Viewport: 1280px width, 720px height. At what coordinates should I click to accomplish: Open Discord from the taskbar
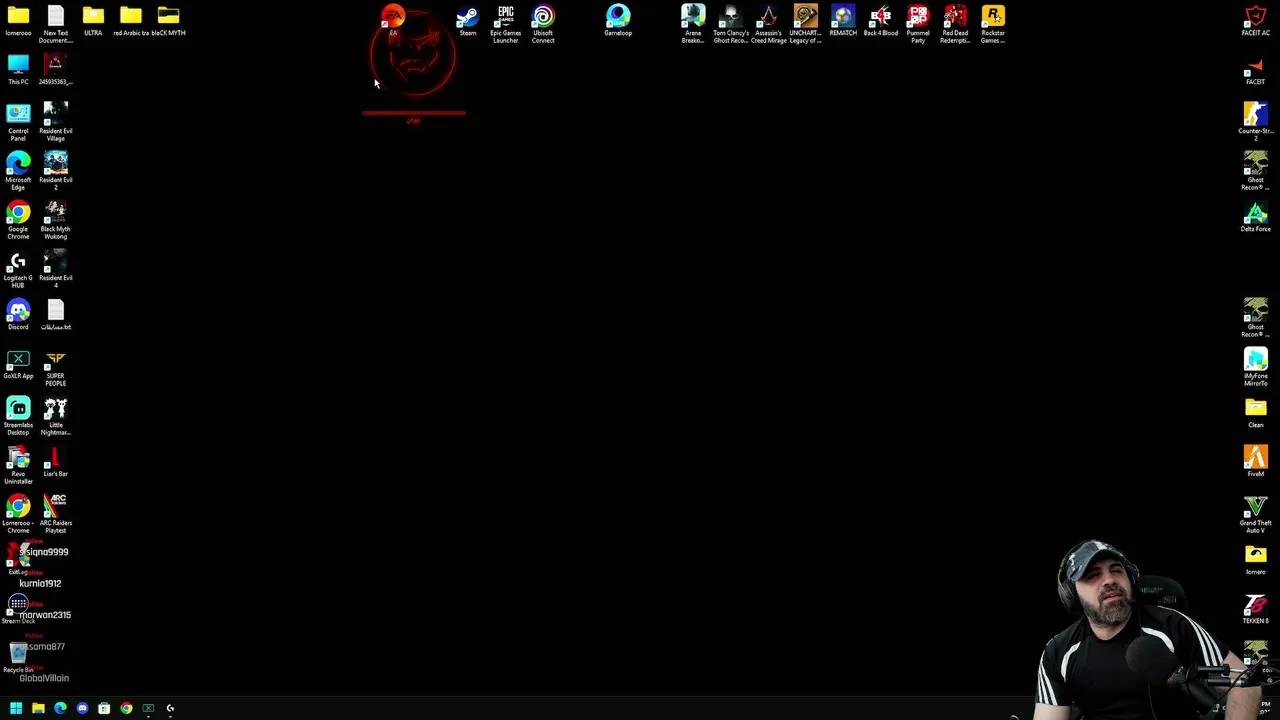pyautogui.click(x=82, y=708)
